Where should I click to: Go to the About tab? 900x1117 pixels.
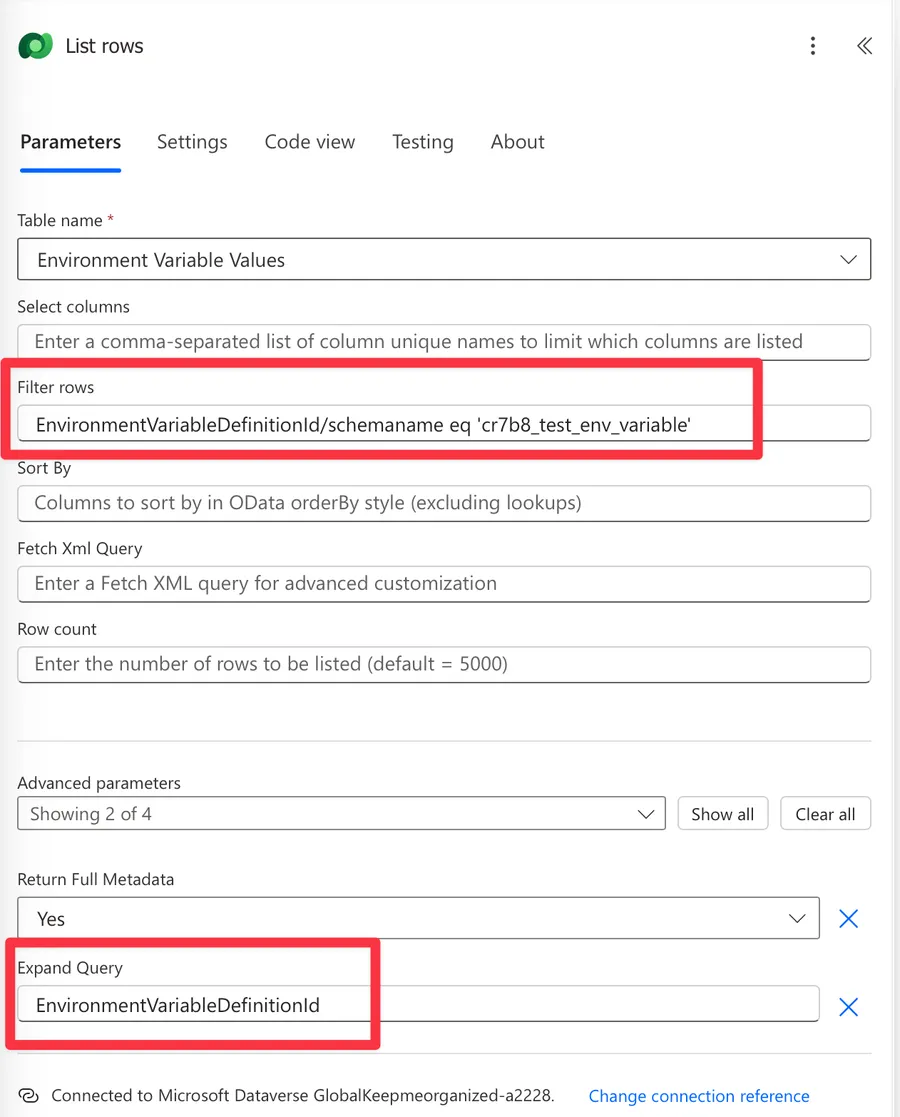(517, 142)
